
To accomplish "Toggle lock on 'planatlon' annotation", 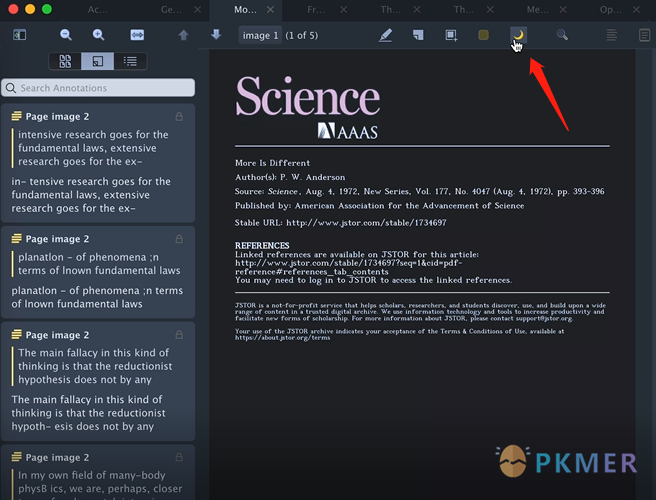I will (x=179, y=239).
